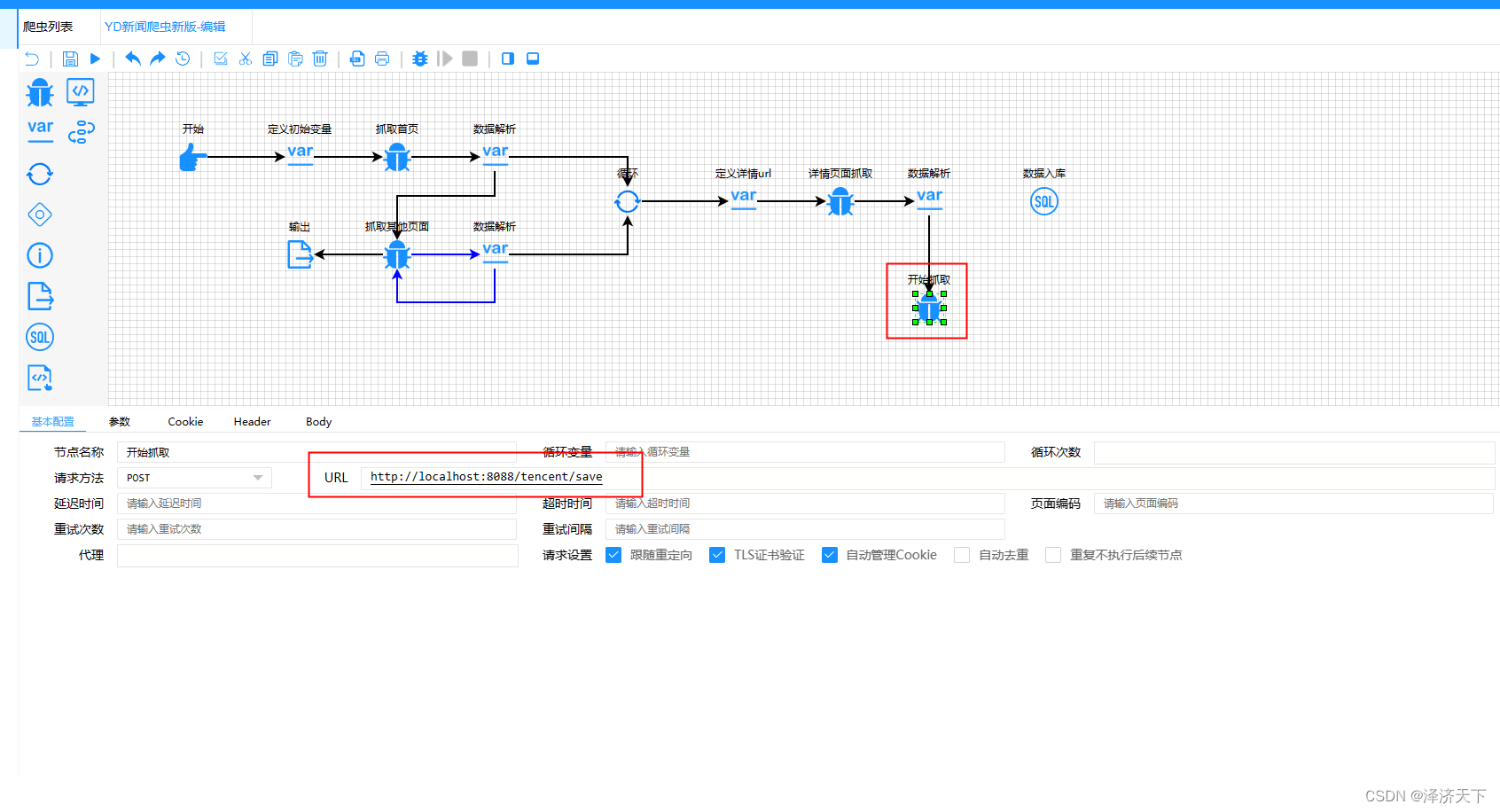Open the 基本配置 tab
The width and height of the screenshot is (1500, 812).
(52, 422)
